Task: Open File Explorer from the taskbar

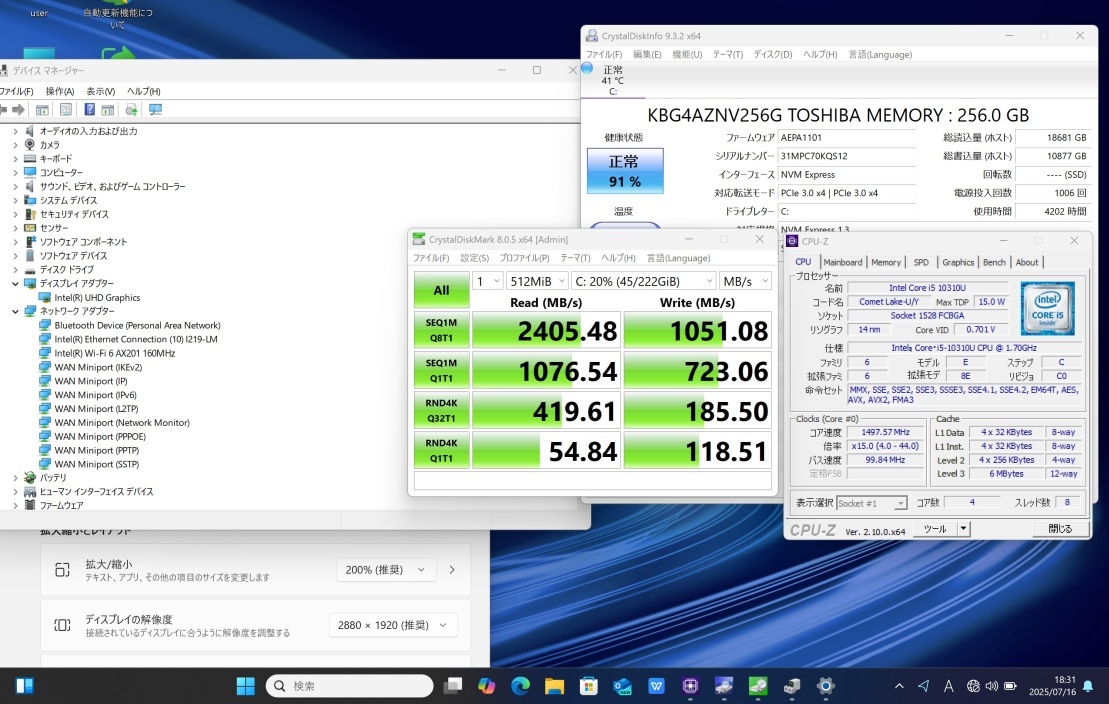Action: coord(554,686)
